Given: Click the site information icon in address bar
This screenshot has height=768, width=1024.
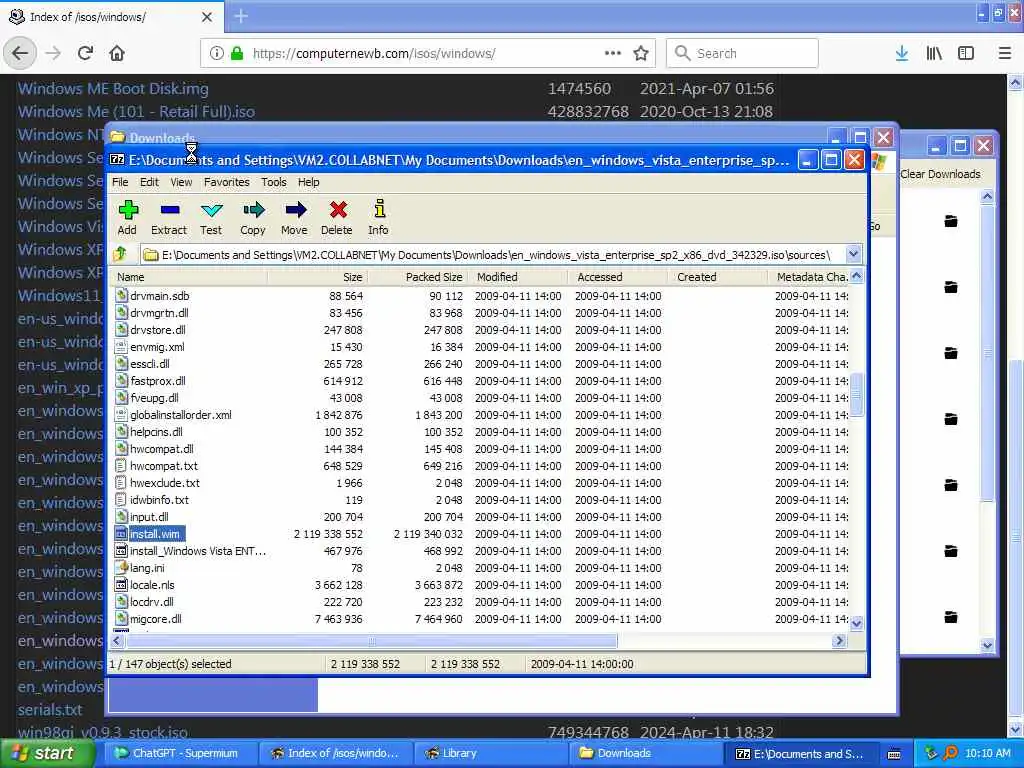Looking at the screenshot, I should tap(217, 53).
